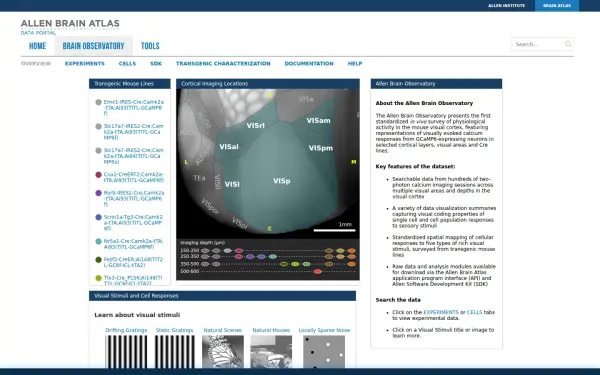Open the Rorb-IRES2-Cre mouse line link

134,198
